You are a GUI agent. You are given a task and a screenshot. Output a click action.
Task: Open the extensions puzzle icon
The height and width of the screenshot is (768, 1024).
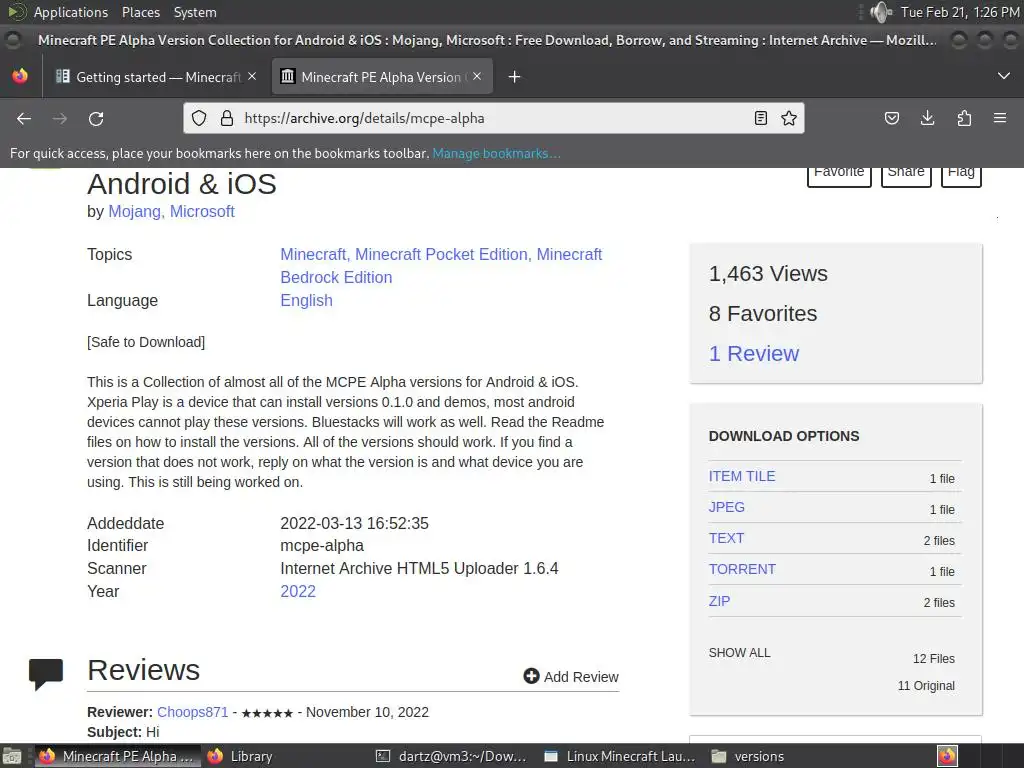pos(964,118)
